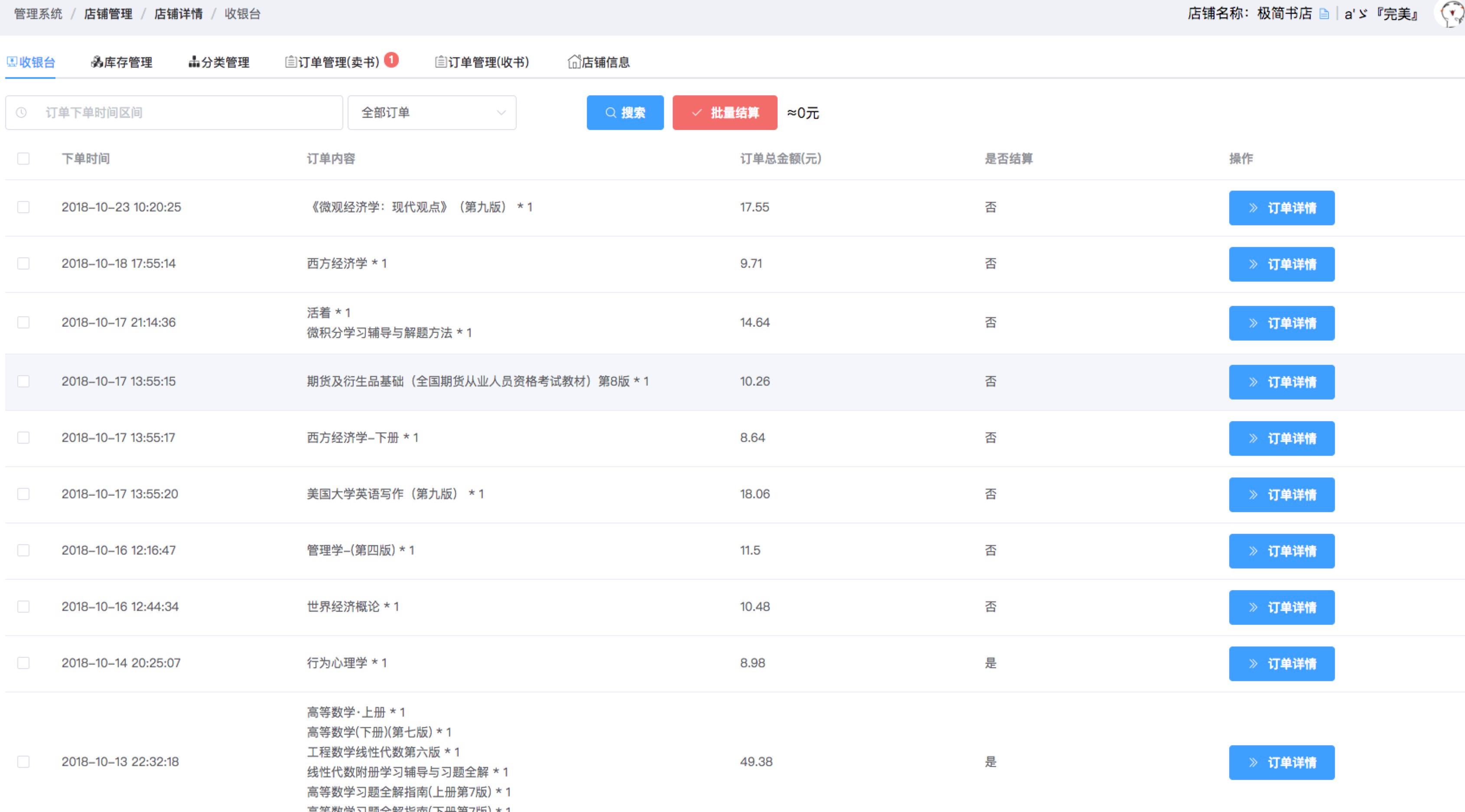
Task: Click the 线性代数附册学习辅导与习题全解 * 1 line
Action: 408,772
